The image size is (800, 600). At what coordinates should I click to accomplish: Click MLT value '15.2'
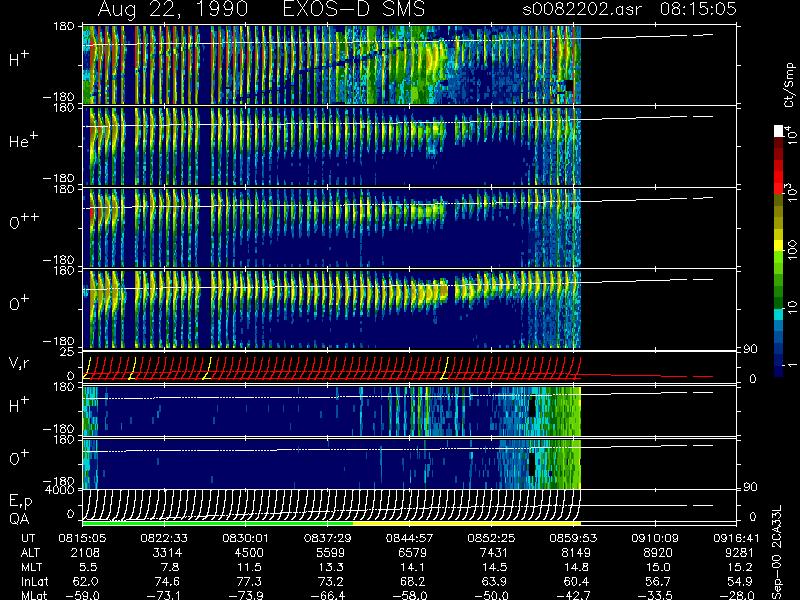(x=741, y=567)
